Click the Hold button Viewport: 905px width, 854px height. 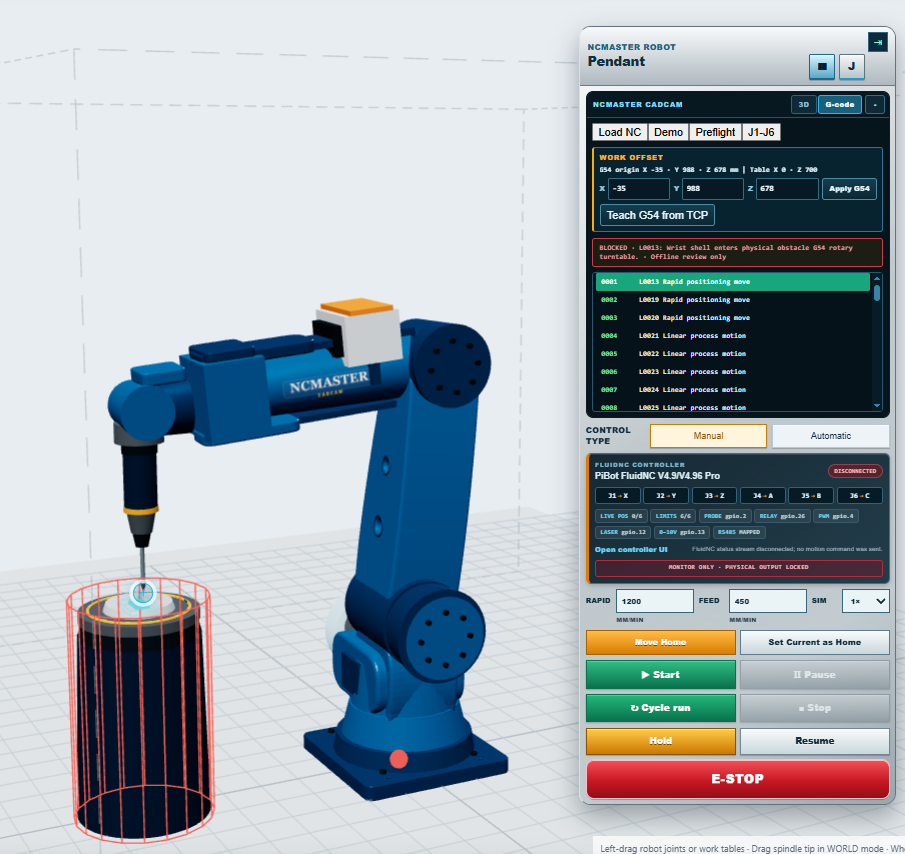[660, 741]
